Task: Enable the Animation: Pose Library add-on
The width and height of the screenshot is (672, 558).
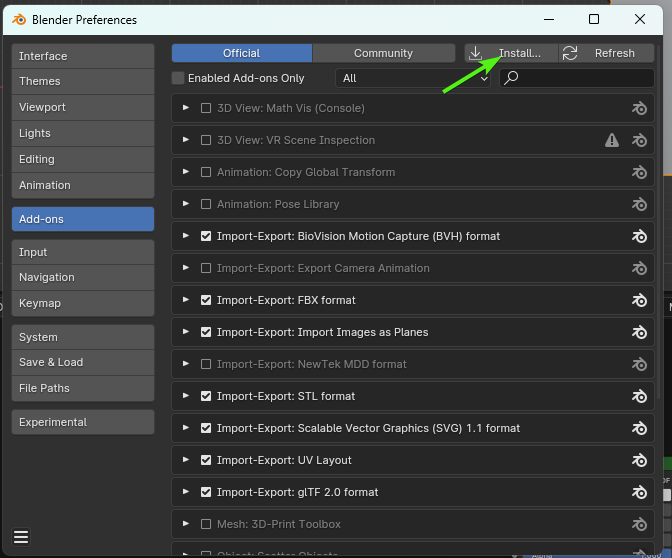Action: pos(206,204)
